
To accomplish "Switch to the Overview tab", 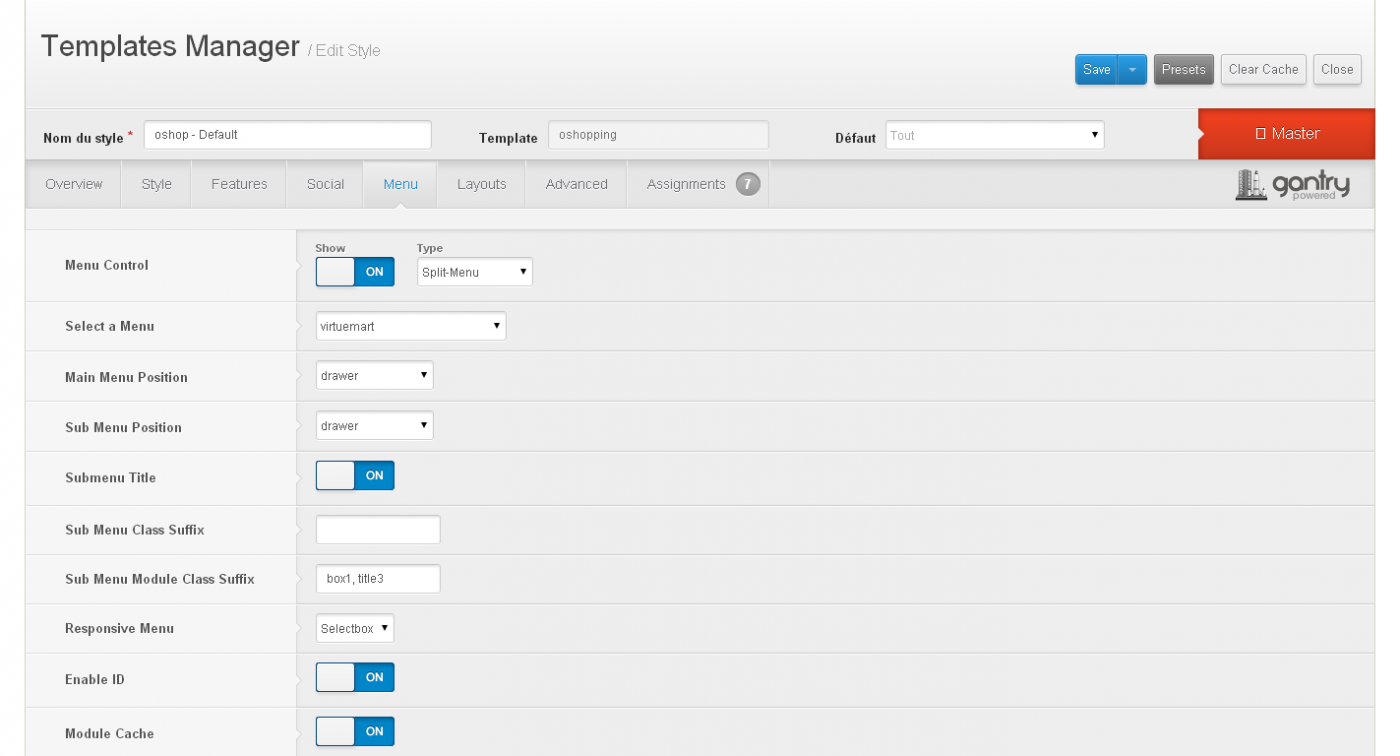I will pos(74,184).
